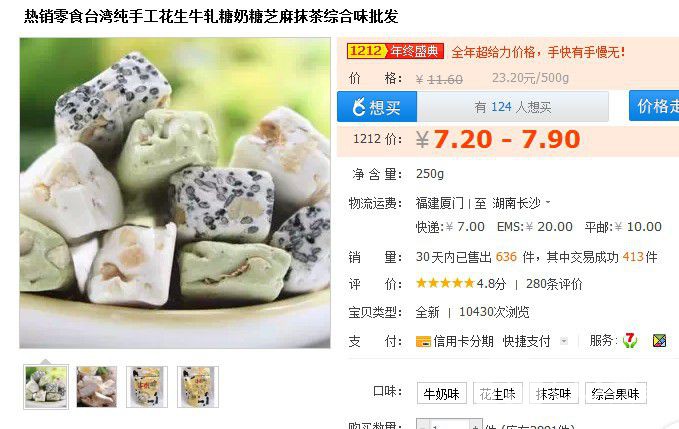Click the five-star rating icons
679x429 pixels.
click(x=445, y=284)
